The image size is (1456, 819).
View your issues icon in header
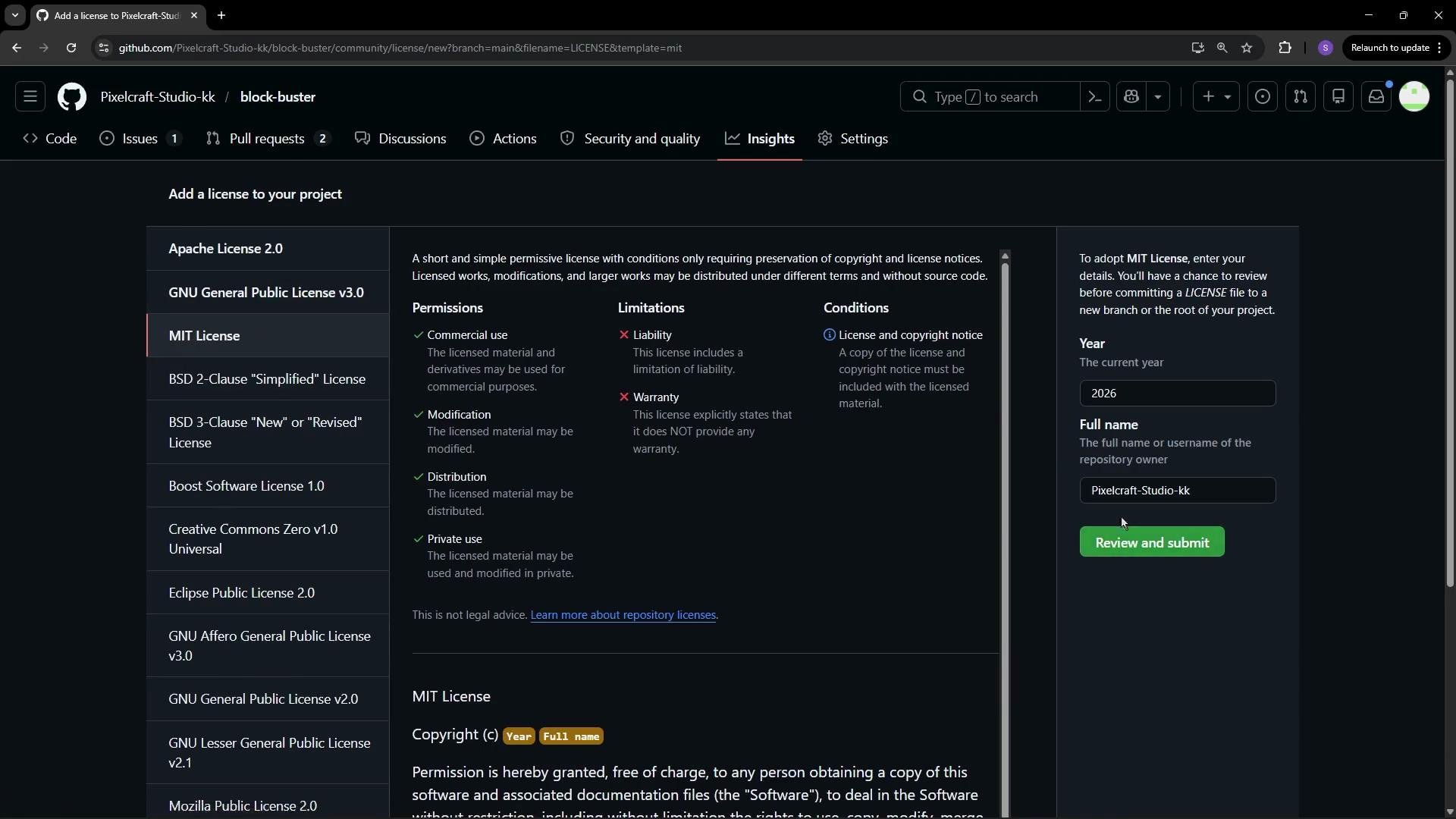pyautogui.click(x=1263, y=97)
